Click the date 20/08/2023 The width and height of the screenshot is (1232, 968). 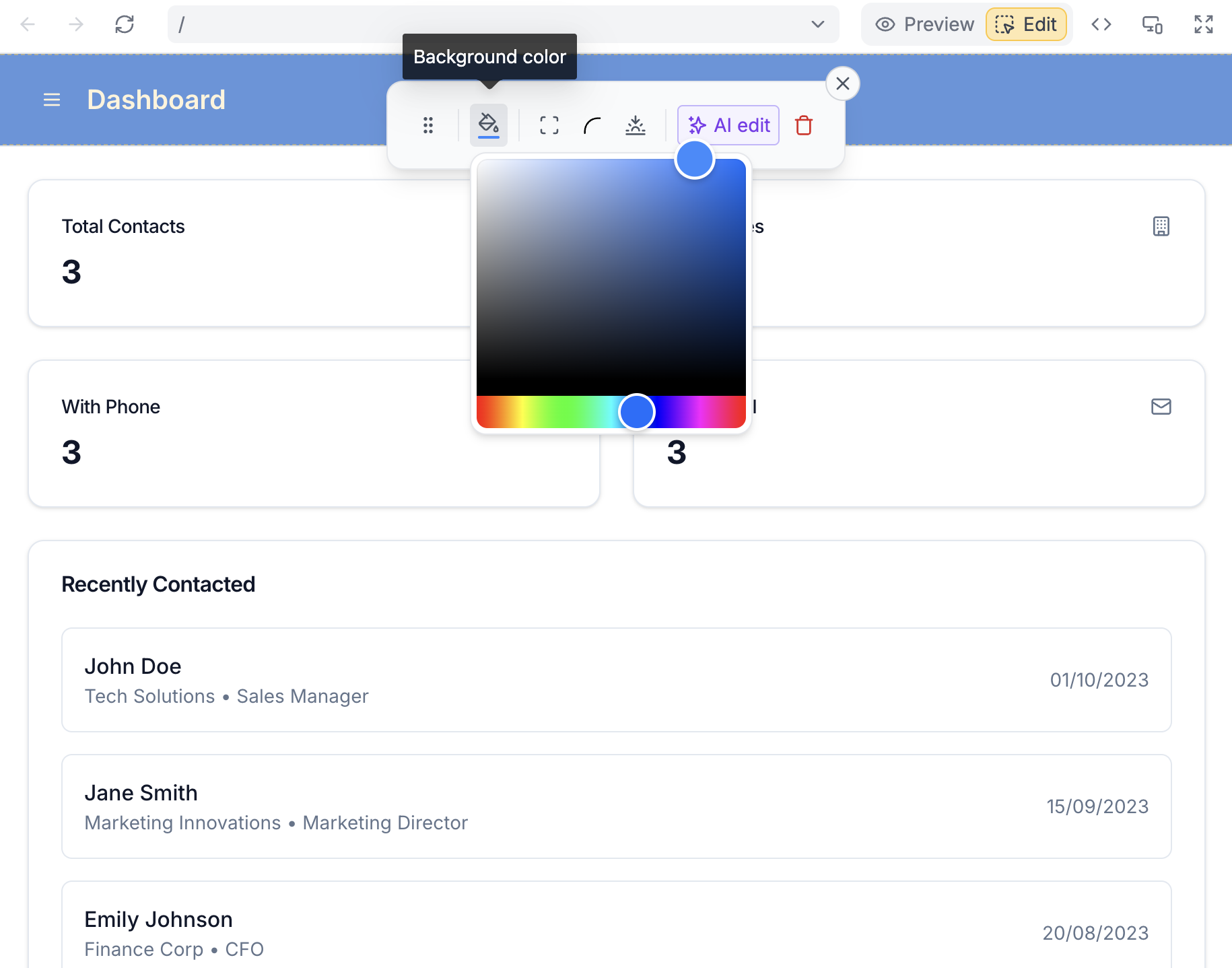[1095, 933]
